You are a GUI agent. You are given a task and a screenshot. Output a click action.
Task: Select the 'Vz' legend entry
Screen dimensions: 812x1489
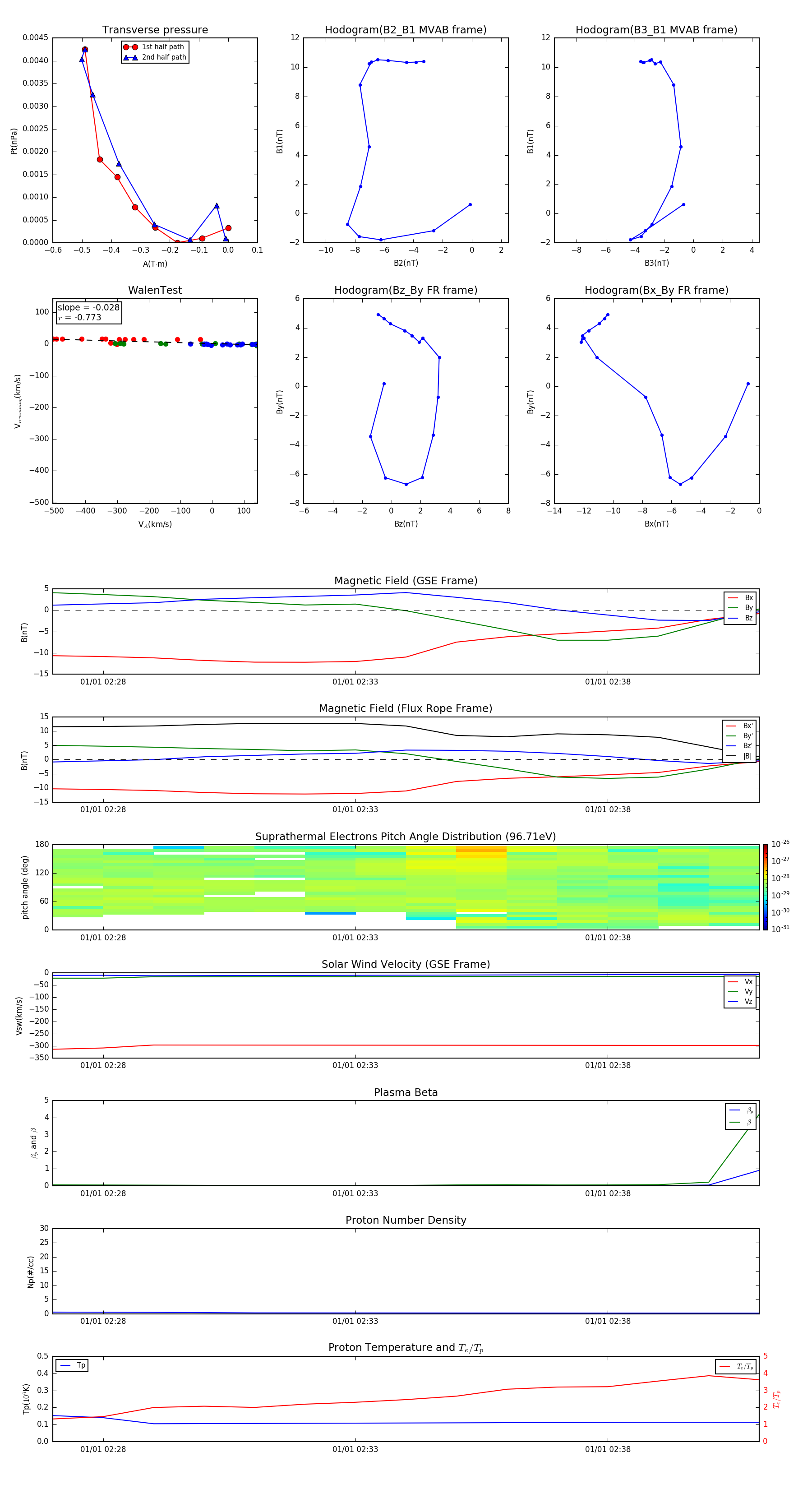tap(740, 1002)
